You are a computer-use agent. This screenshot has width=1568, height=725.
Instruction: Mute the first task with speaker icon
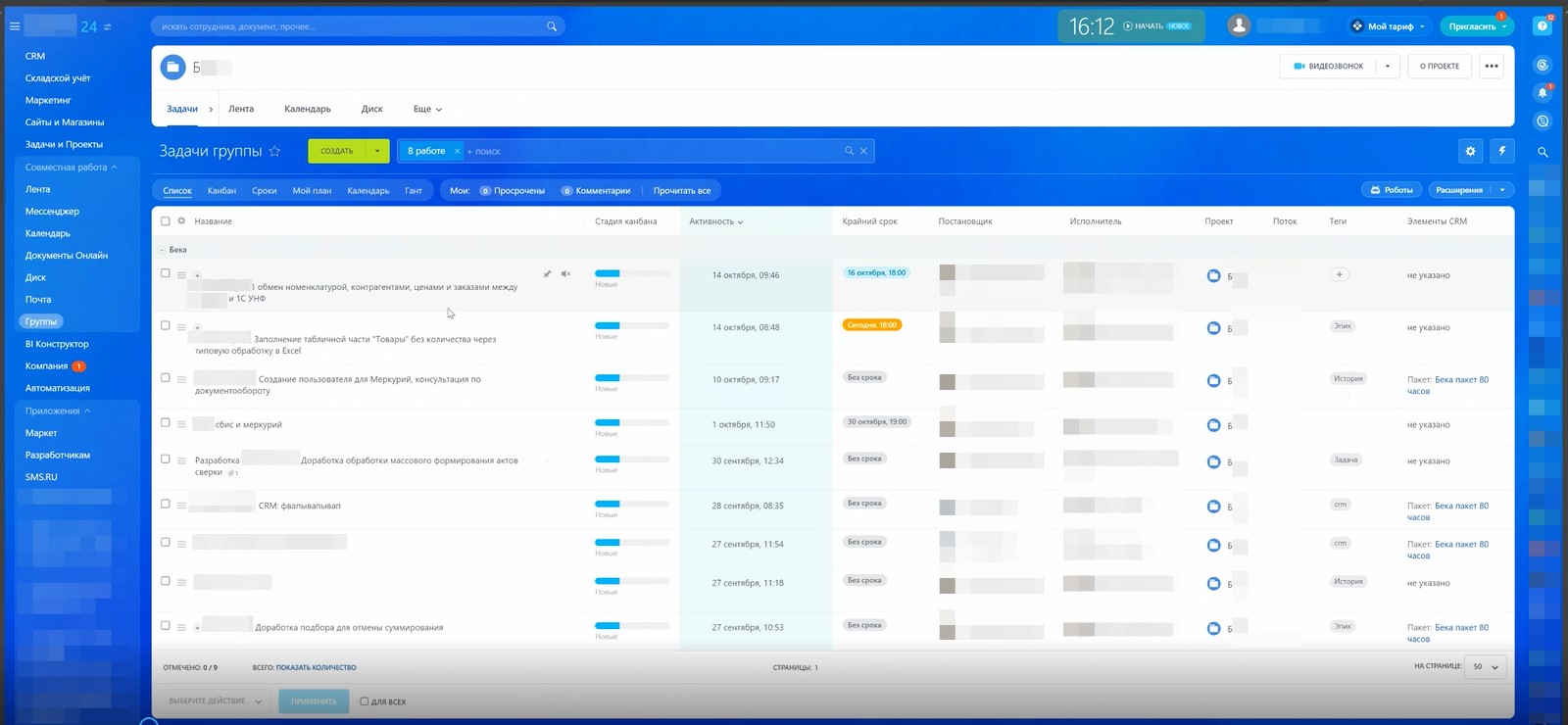[x=565, y=274]
